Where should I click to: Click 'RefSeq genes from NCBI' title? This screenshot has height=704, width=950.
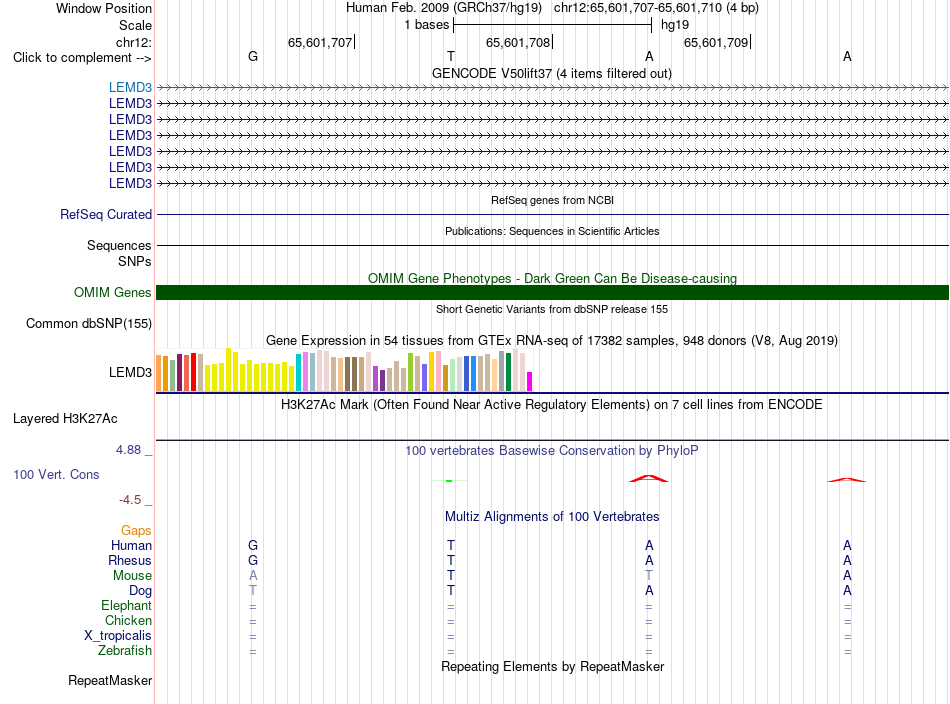point(552,200)
